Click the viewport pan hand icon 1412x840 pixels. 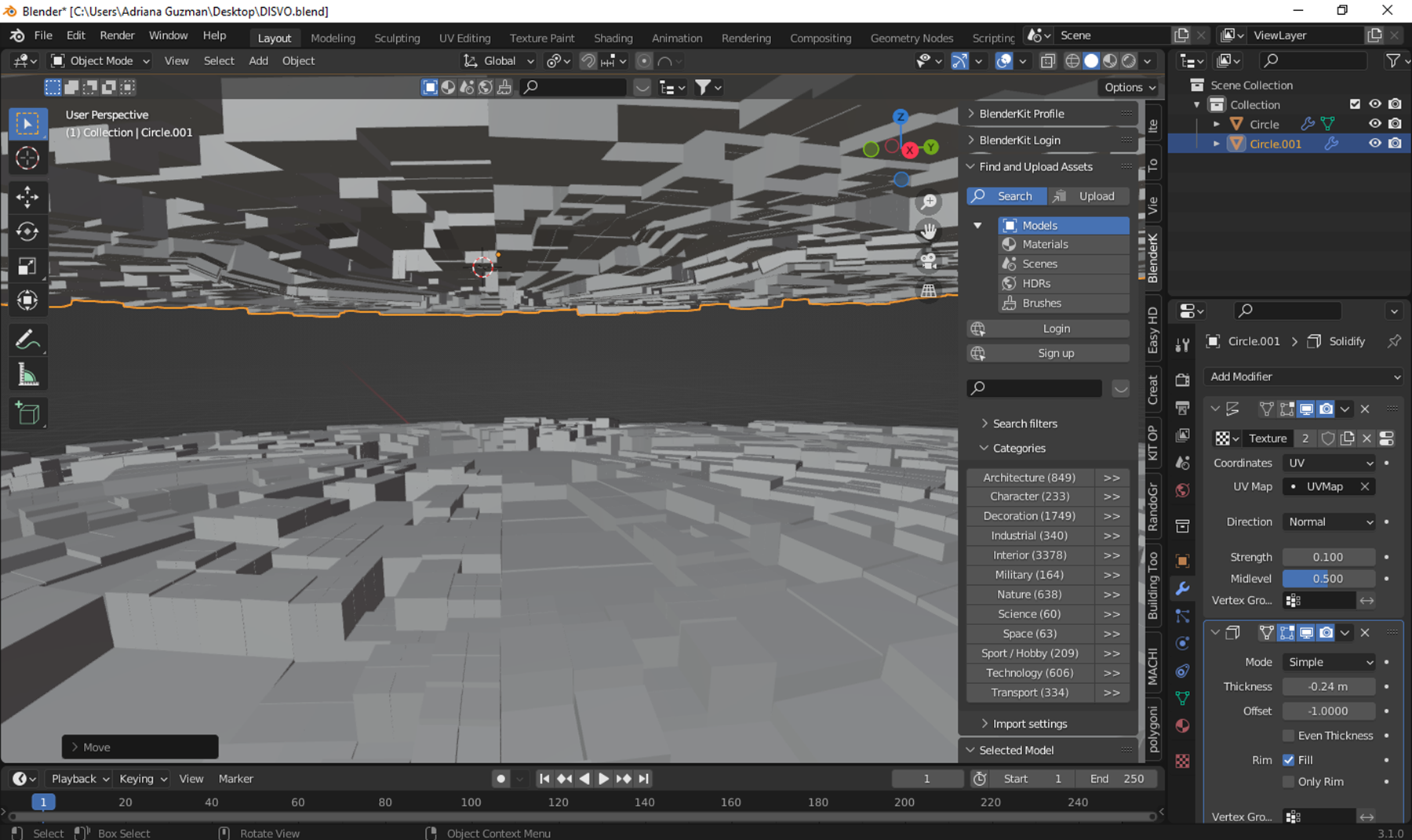point(929,231)
